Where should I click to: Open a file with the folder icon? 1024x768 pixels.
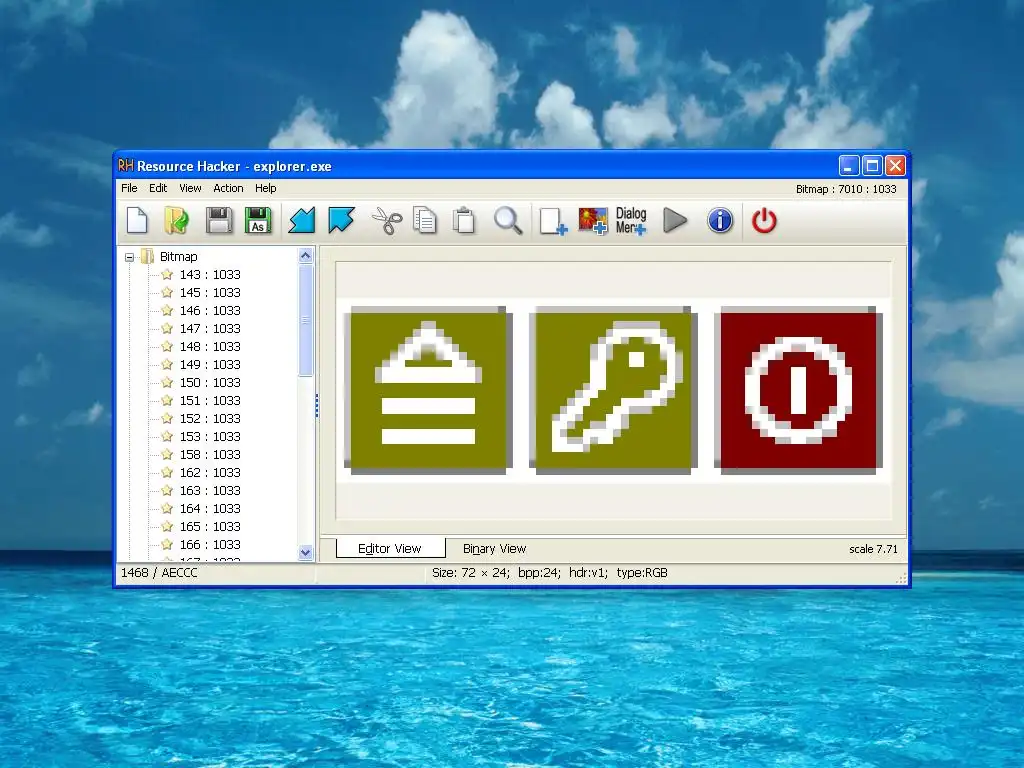pyautogui.click(x=176, y=220)
